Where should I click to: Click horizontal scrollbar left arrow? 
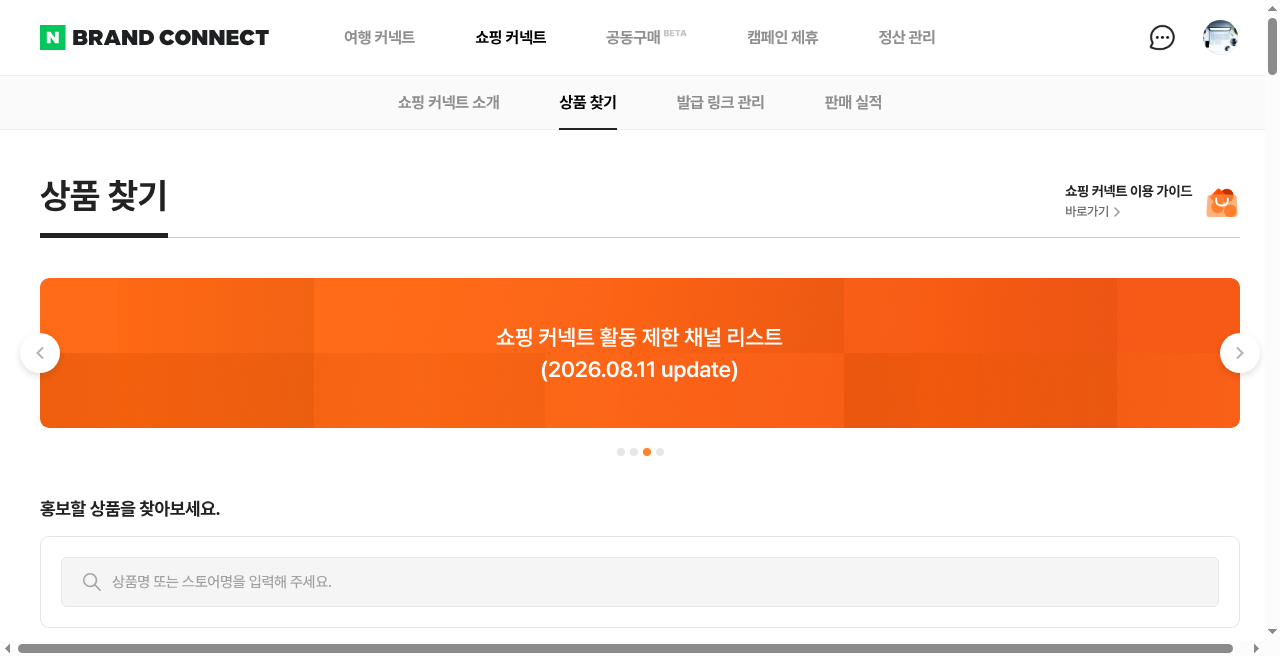pyautogui.click(x=8, y=649)
